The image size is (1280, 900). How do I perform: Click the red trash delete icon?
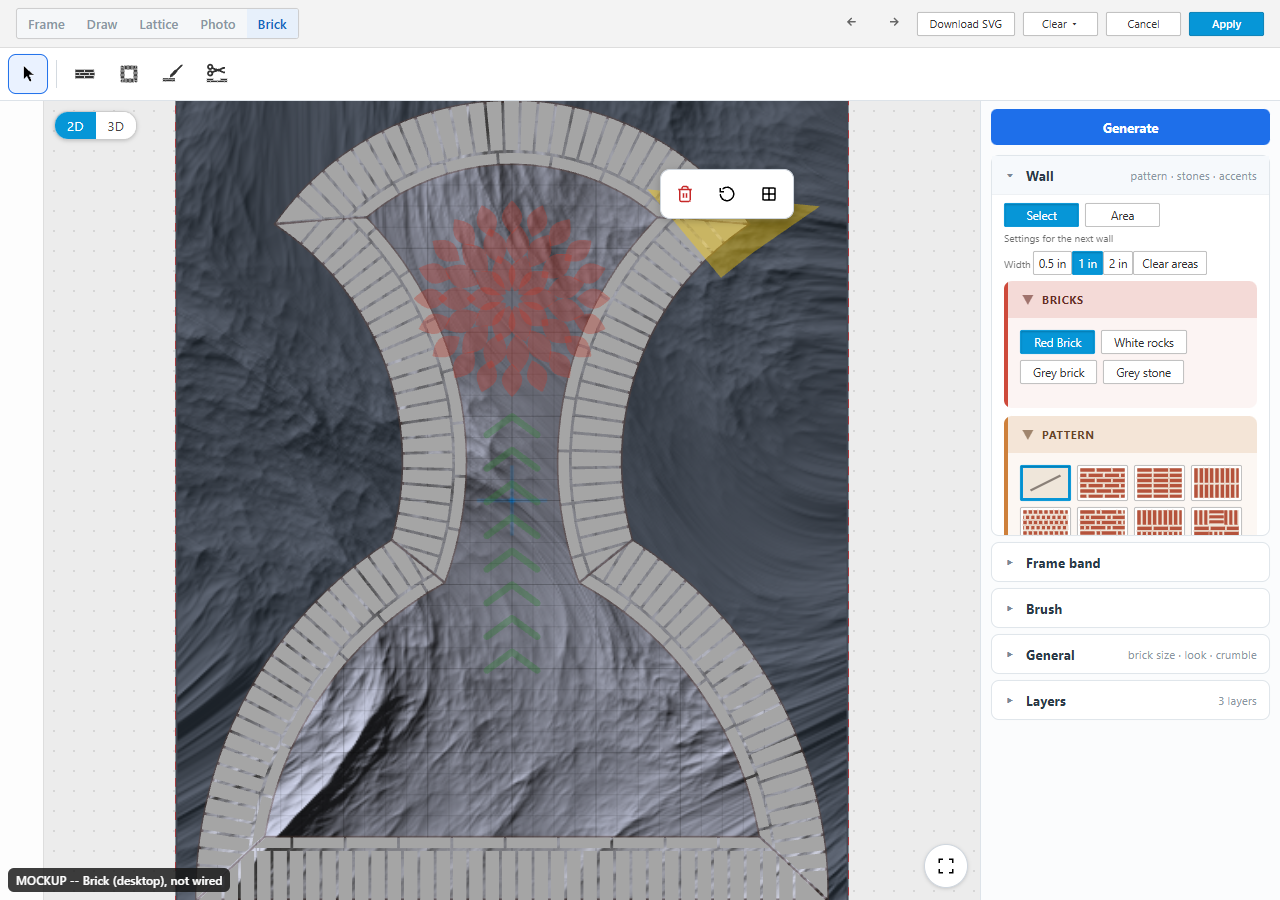coord(685,194)
